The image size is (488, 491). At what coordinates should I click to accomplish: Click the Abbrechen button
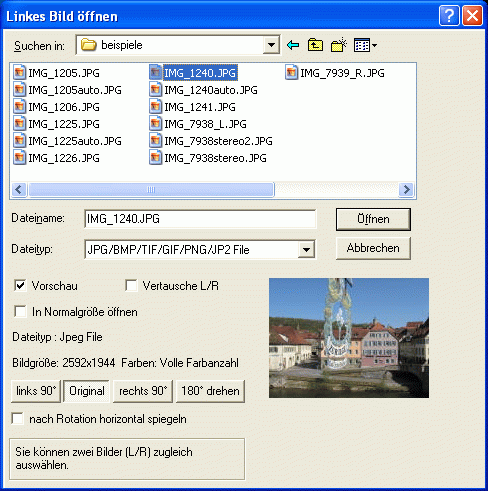click(373, 248)
